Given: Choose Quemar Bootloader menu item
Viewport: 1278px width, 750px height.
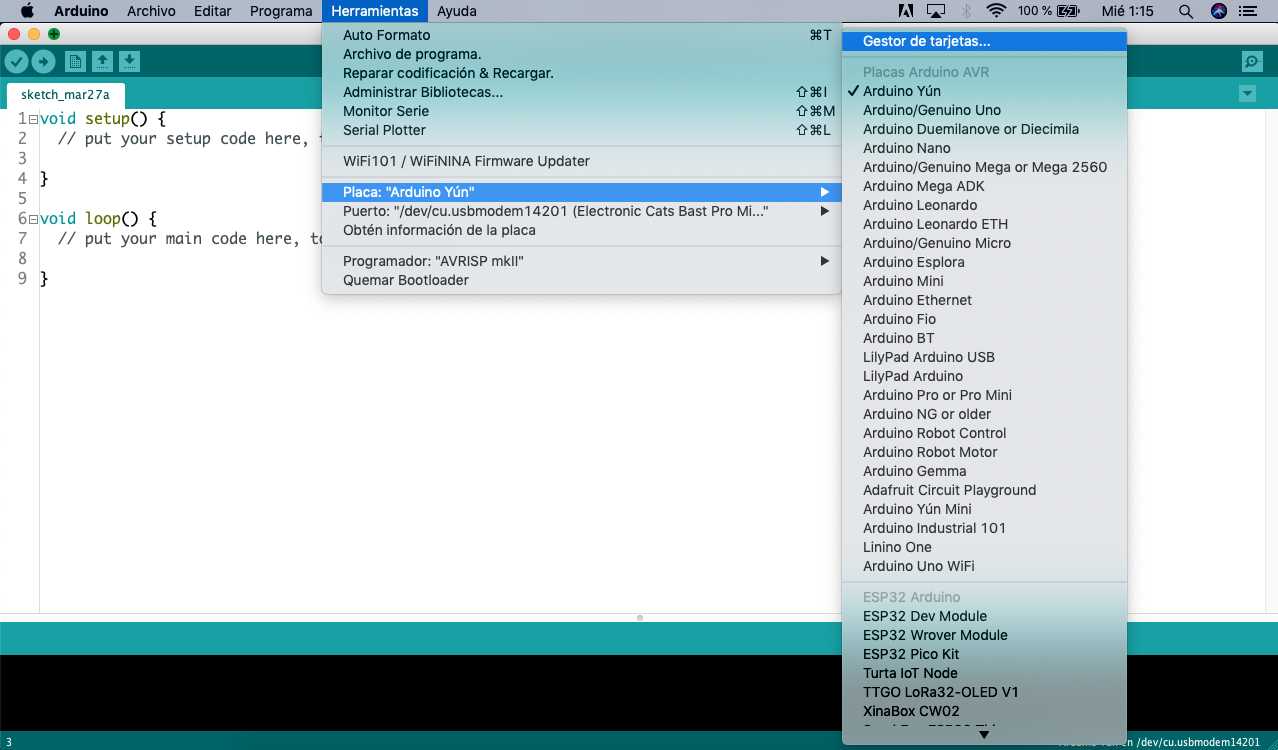Looking at the screenshot, I should tap(581, 280).
